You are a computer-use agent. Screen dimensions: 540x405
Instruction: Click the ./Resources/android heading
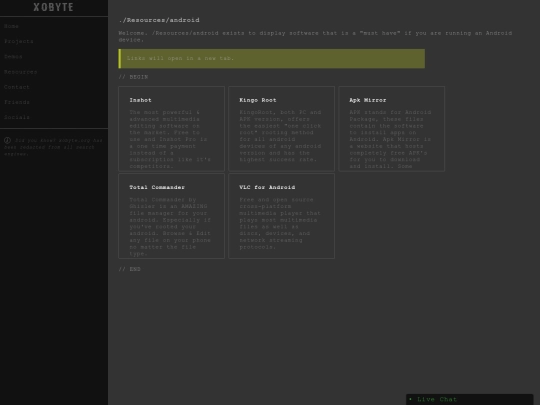pos(159,20)
